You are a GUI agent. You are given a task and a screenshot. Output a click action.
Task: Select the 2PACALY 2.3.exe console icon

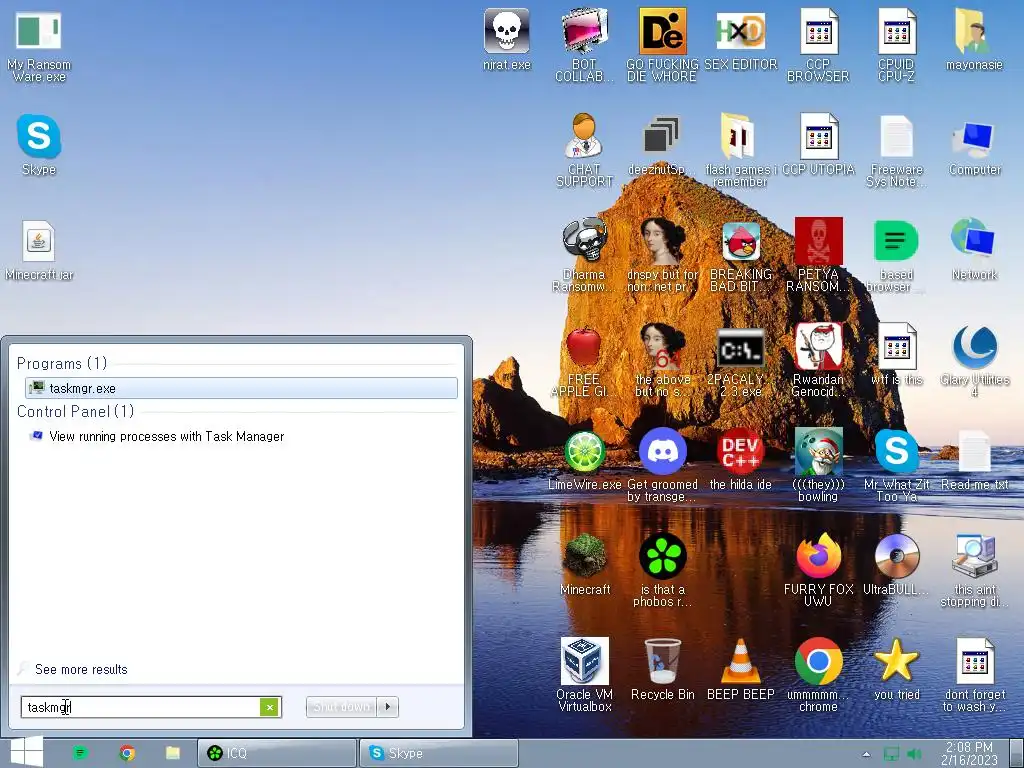tap(741, 360)
